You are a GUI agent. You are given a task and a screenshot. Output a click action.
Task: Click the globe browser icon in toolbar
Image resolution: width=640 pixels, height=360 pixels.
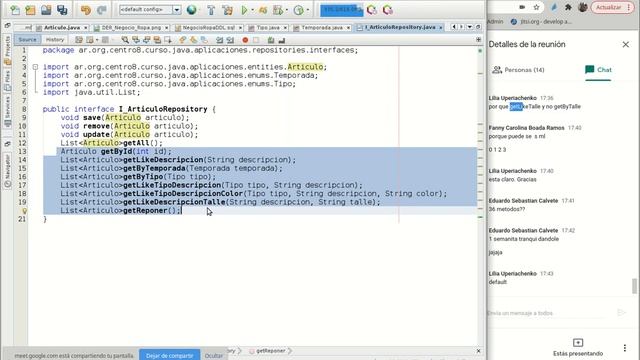[x=191, y=10]
